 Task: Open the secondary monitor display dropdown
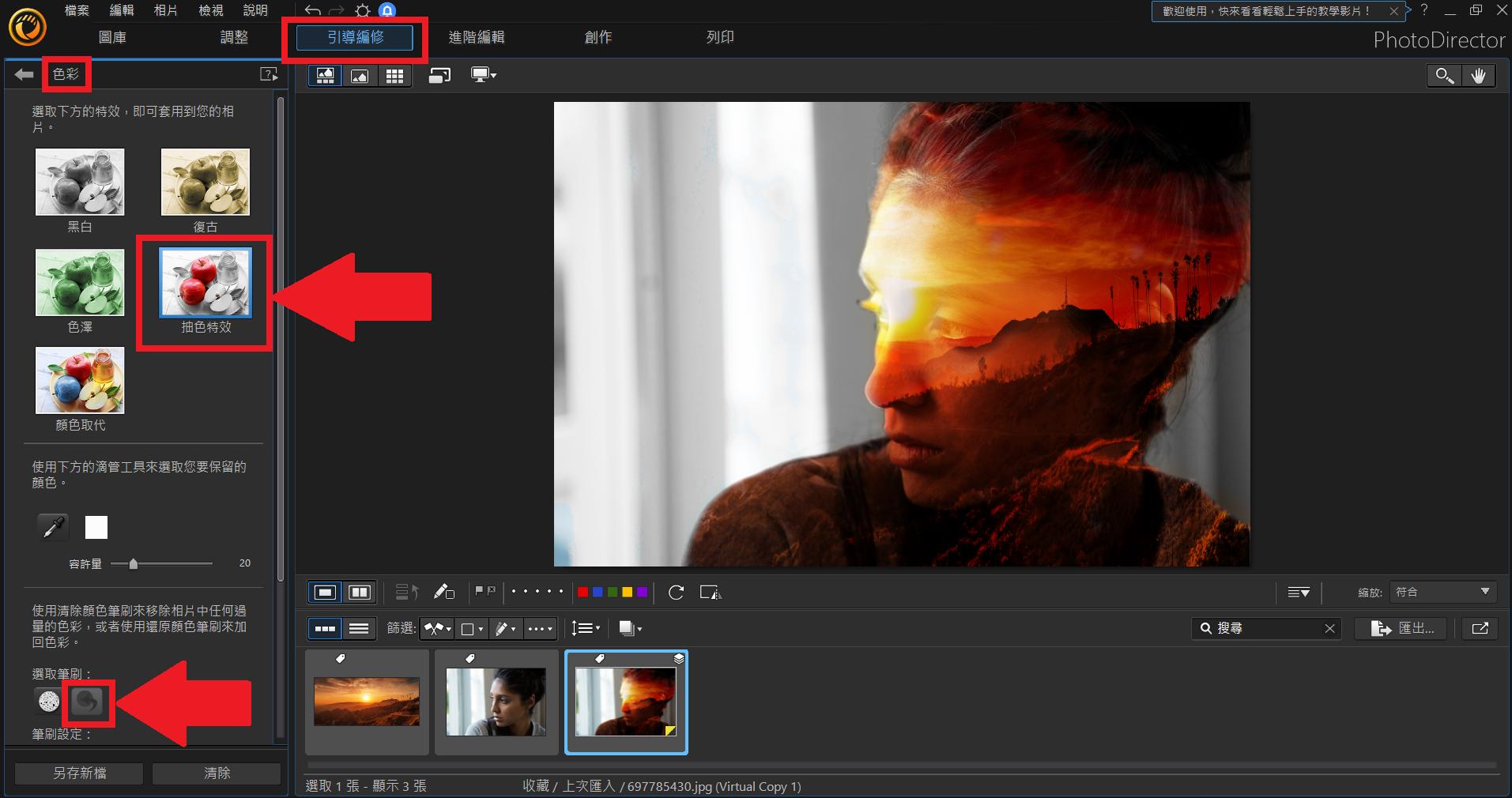[x=483, y=75]
